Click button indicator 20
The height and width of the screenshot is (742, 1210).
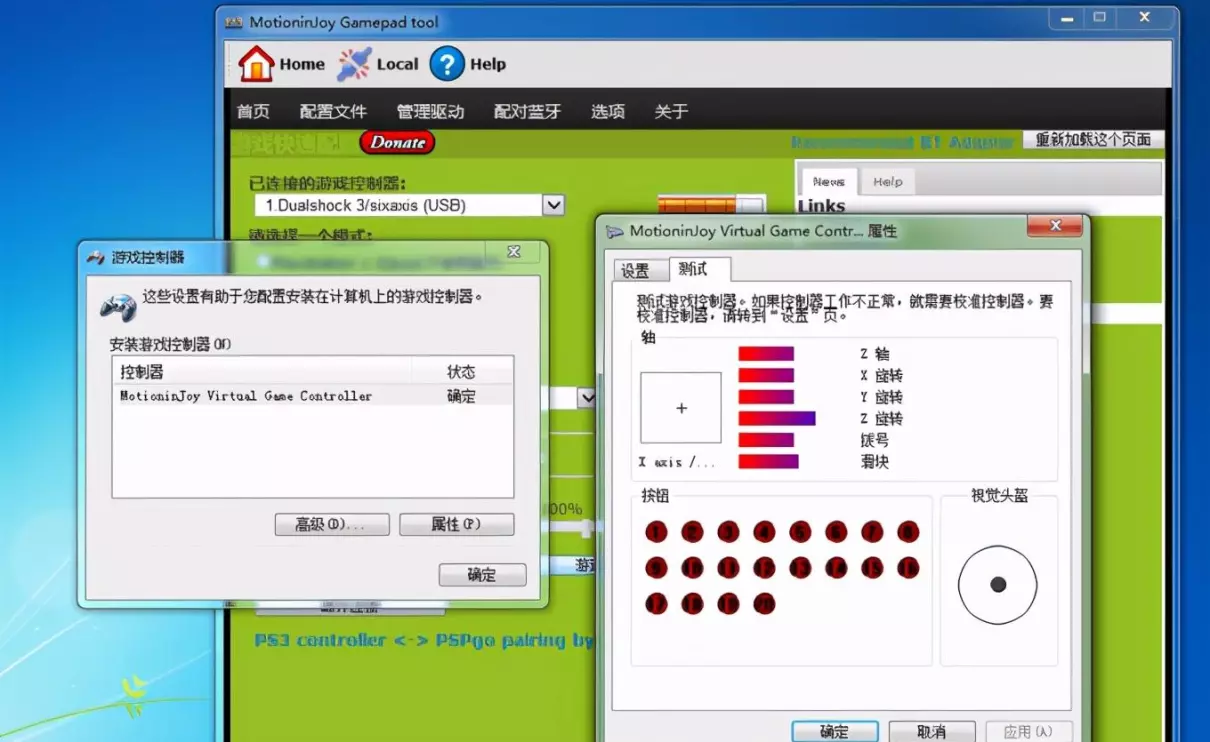tap(764, 604)
